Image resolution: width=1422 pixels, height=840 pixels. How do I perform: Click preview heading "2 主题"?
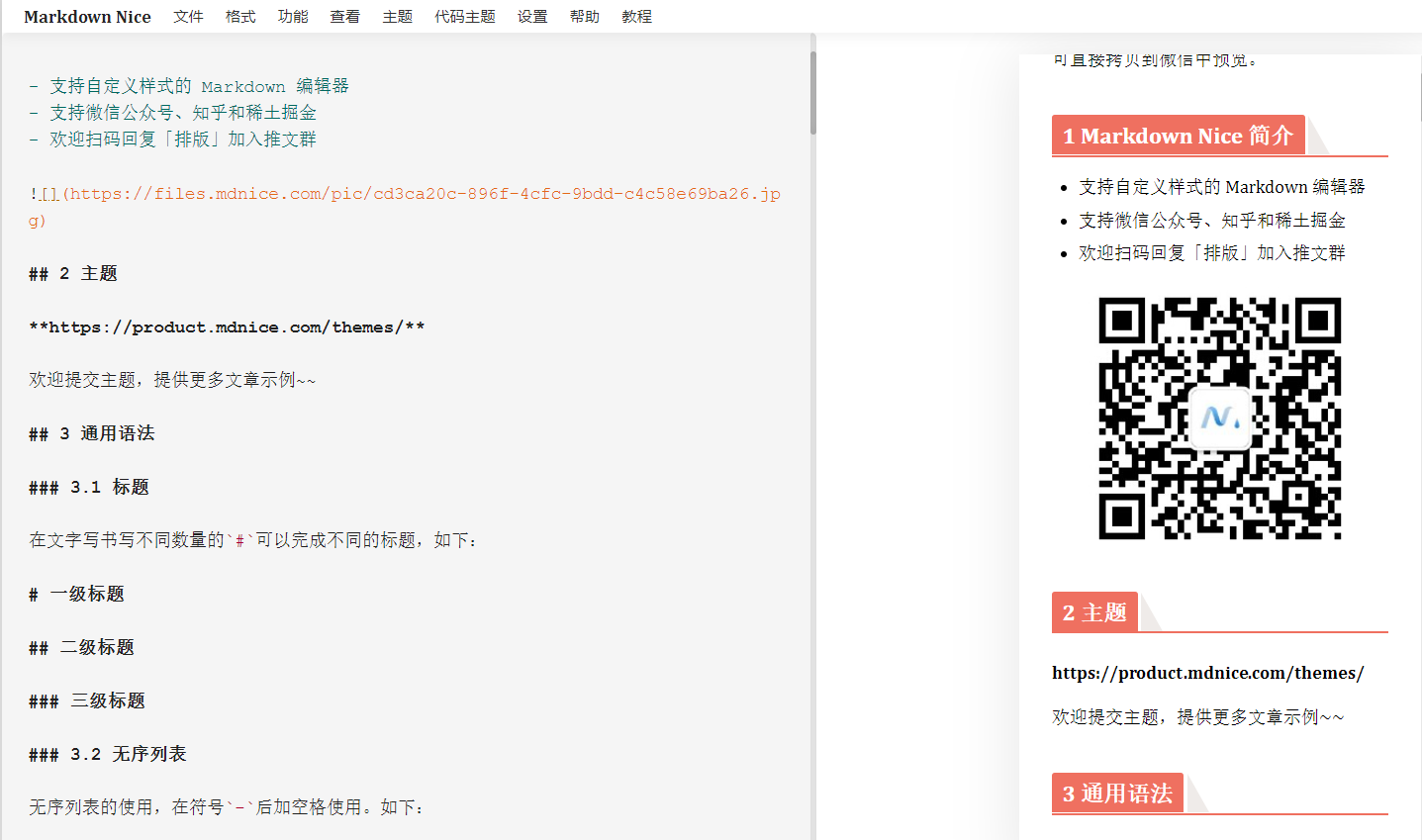pos(1094,612)
